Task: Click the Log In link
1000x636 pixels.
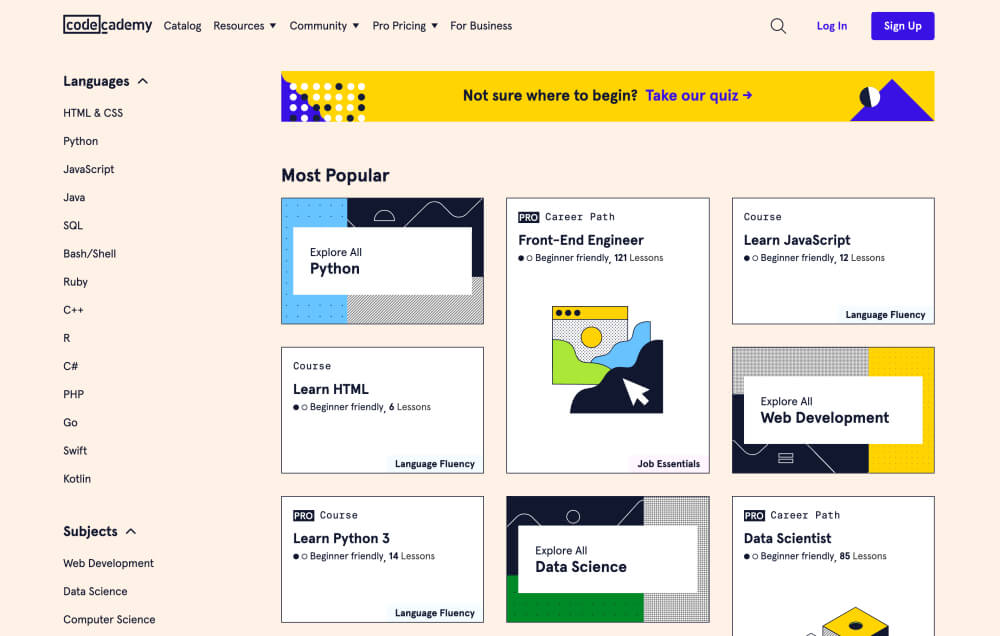Action: coord(832,26)
